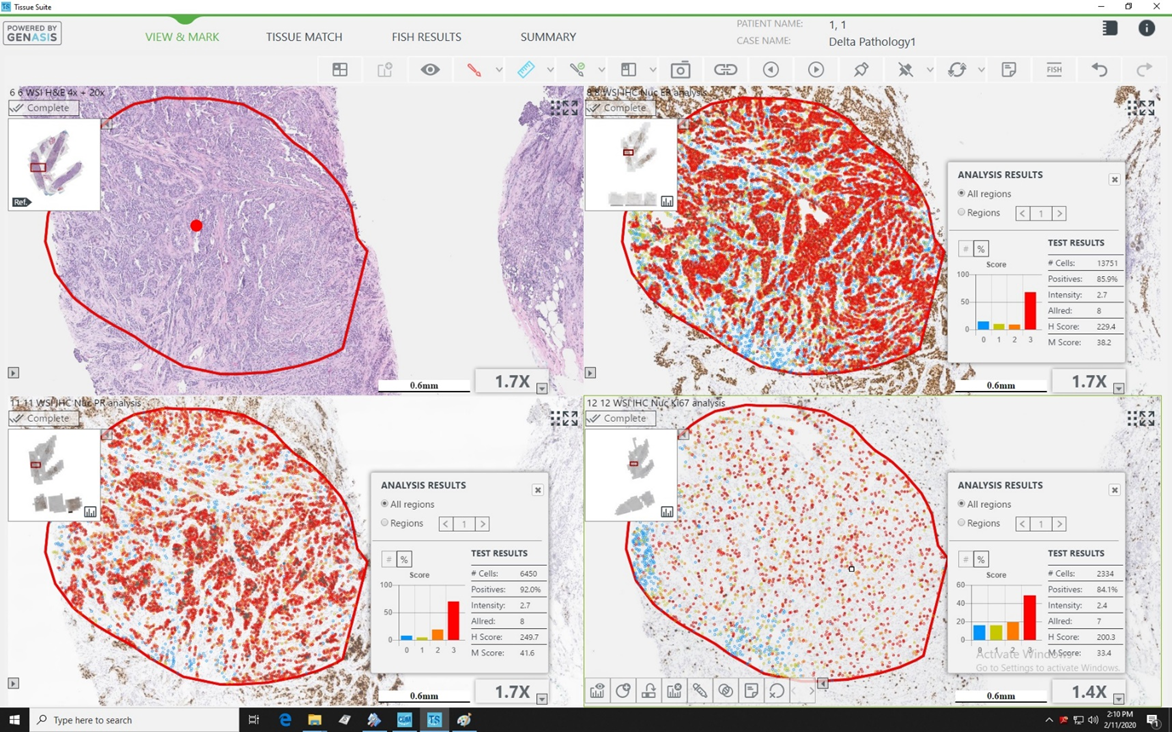Click the H&E slide overview thumbnail
Image resolution: width=1172 pixels, height=732 pixels.
point(54,165)
